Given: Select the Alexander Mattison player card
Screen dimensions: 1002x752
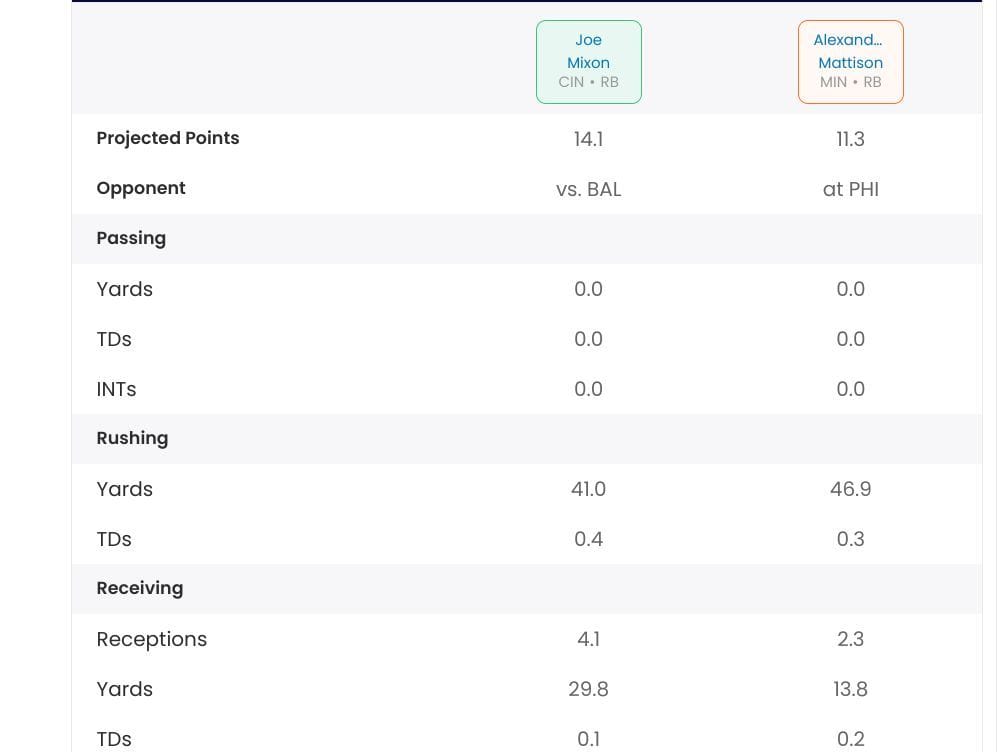Looking at the screenshot, I should tap(850, 62).
